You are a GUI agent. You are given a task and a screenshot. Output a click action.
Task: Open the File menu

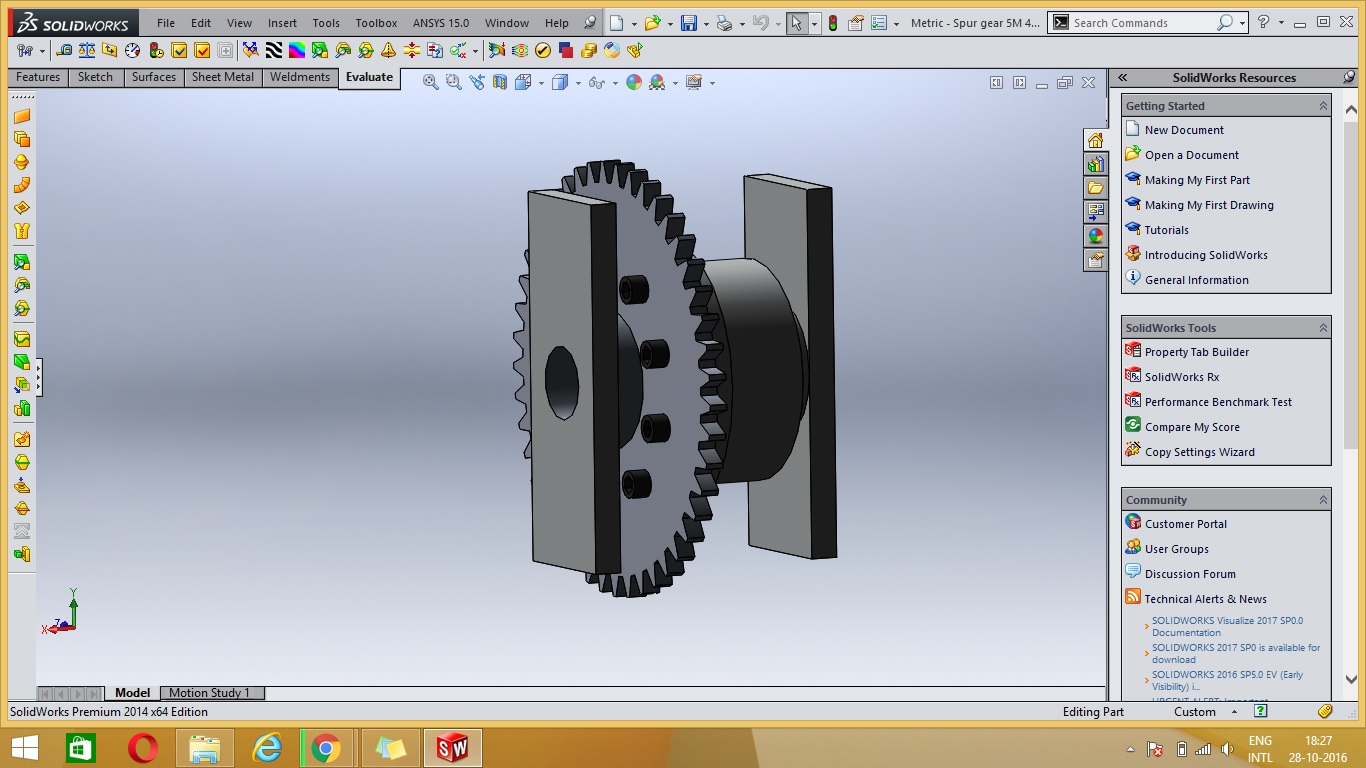[166, 23]
